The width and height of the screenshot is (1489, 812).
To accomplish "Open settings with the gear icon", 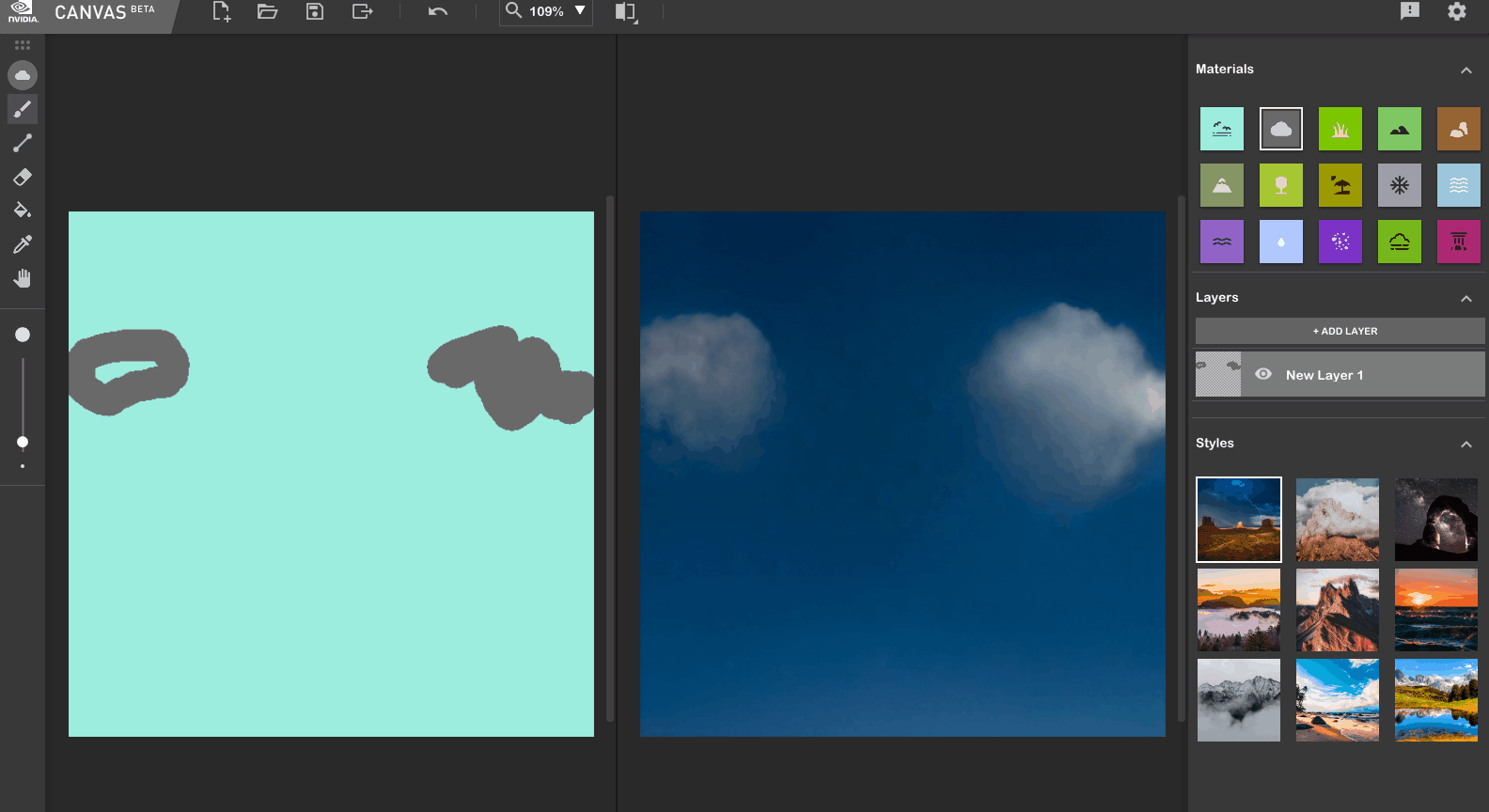I will [1456, 11].
